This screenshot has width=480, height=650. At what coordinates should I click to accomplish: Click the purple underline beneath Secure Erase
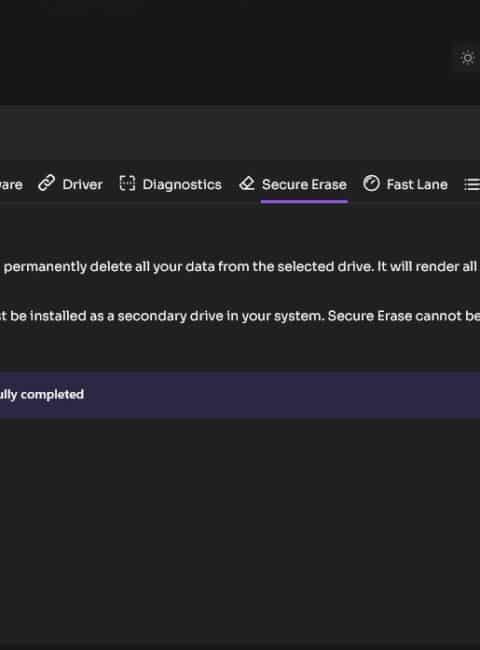(x=304, y=201)
